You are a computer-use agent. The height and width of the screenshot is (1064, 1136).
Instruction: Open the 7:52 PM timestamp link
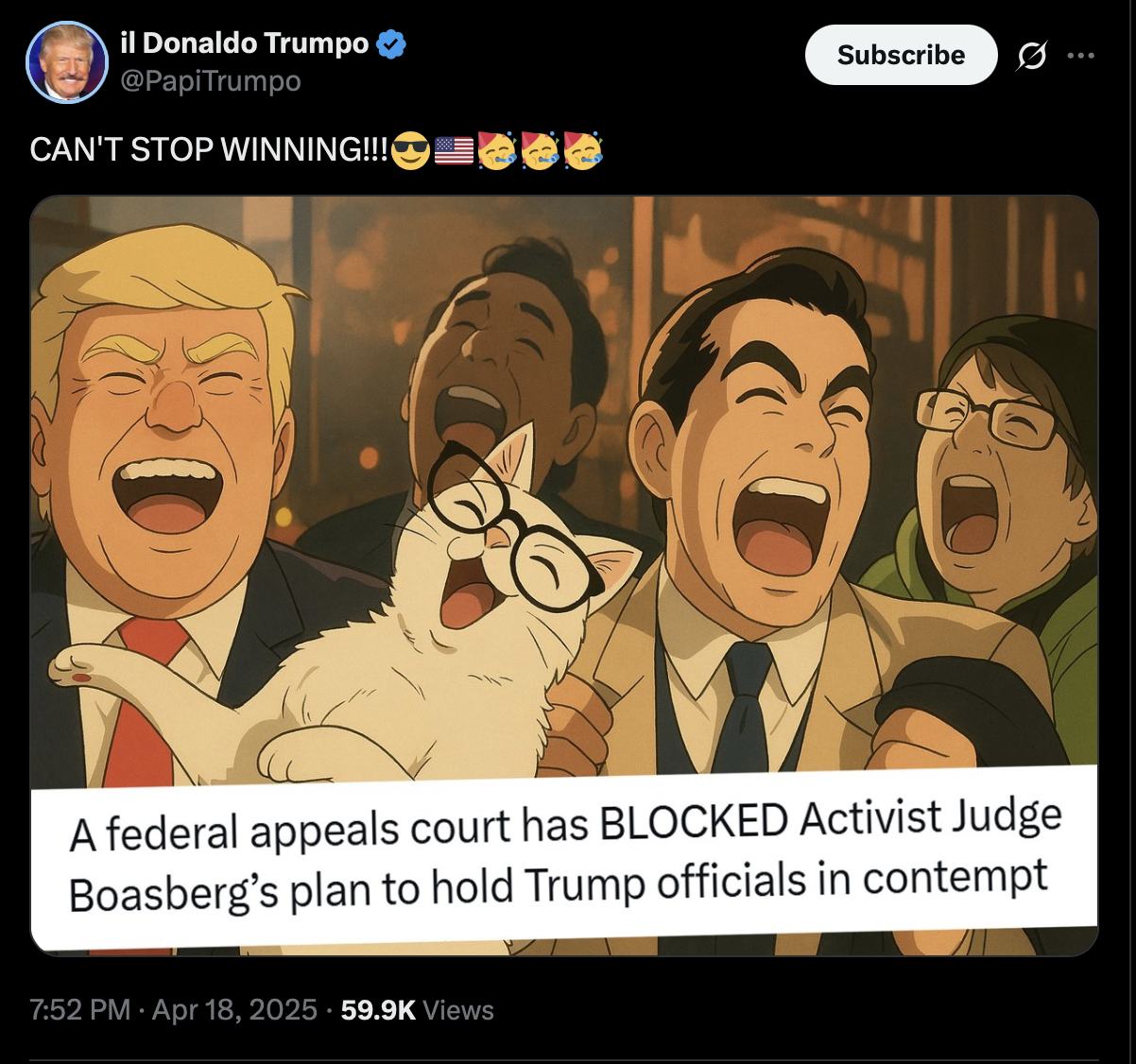(80, 1010)
